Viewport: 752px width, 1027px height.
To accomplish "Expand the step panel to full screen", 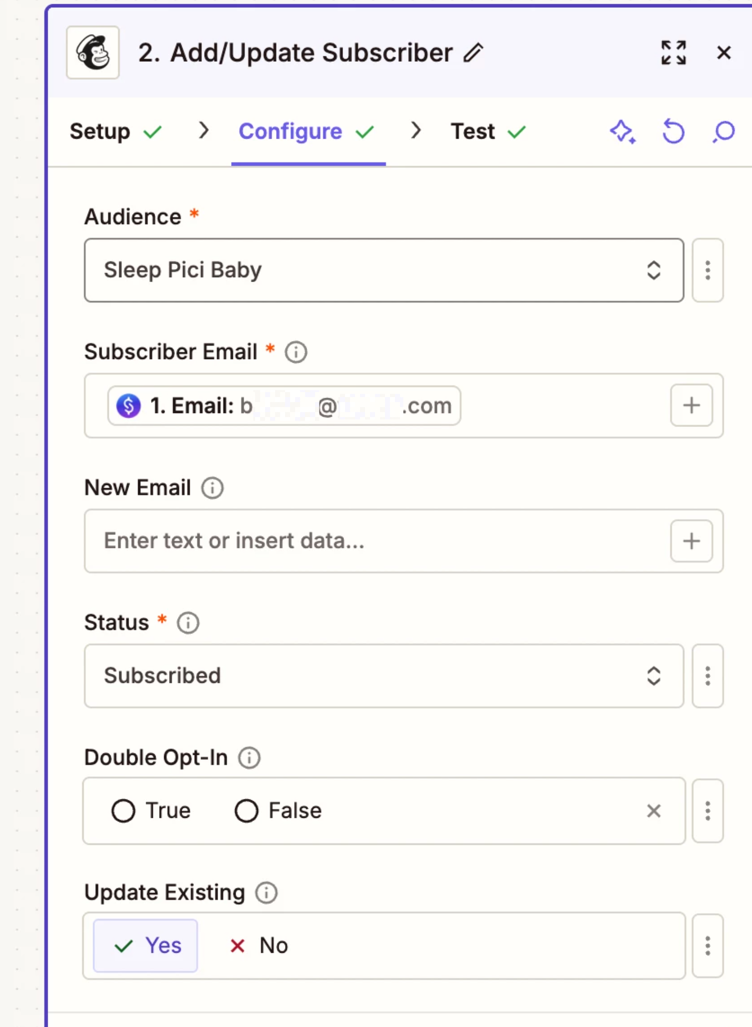I will coord(674,53).
